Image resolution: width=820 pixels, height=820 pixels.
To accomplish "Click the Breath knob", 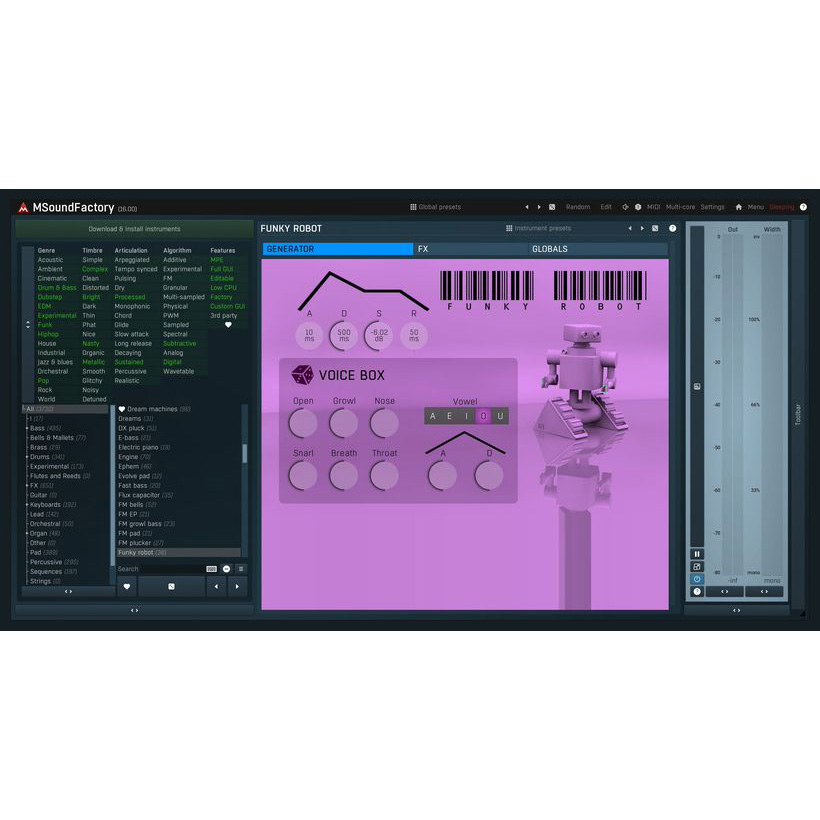I will coord(344,475).
